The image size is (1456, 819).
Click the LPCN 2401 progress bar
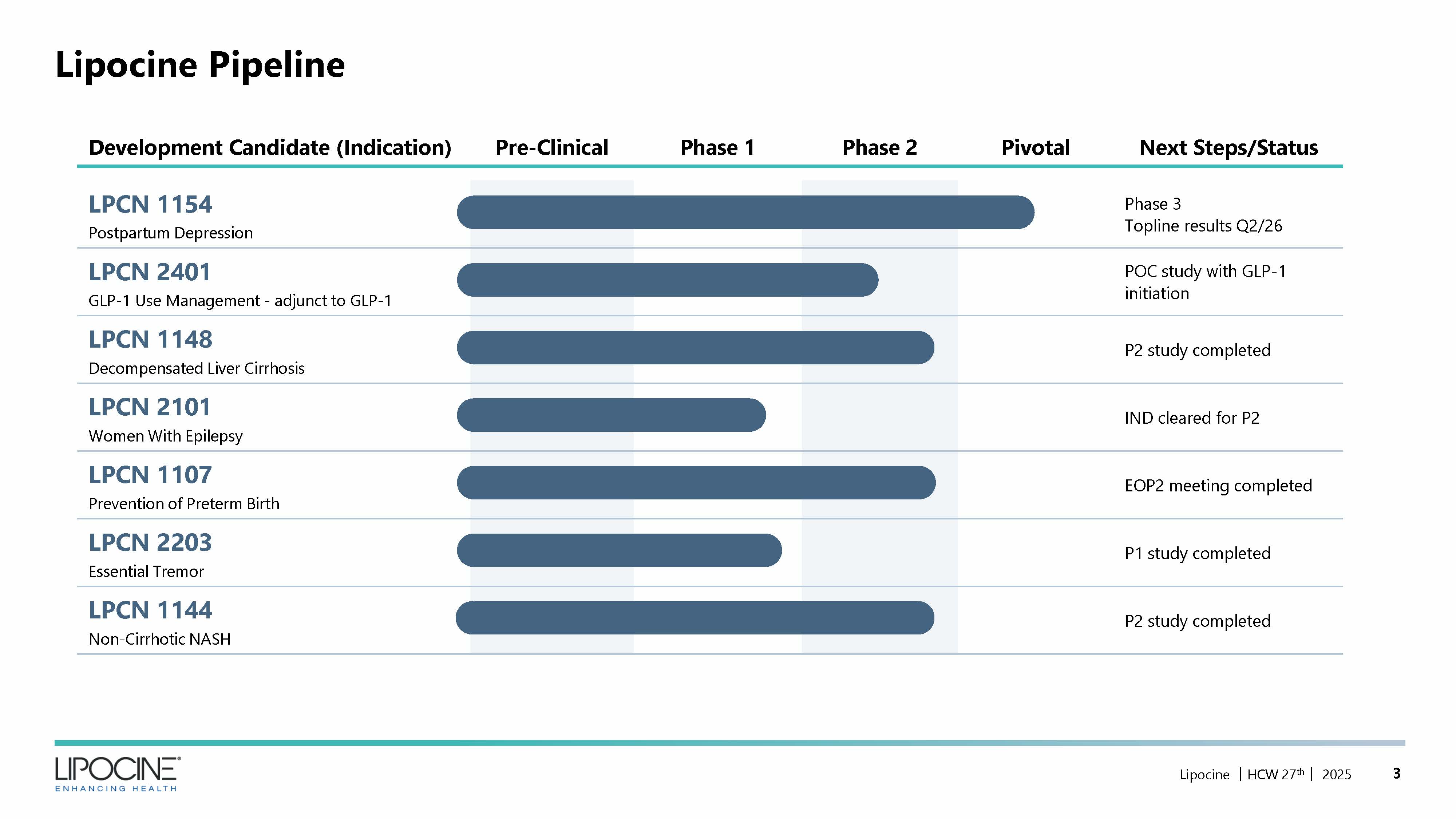pos(667,280)
